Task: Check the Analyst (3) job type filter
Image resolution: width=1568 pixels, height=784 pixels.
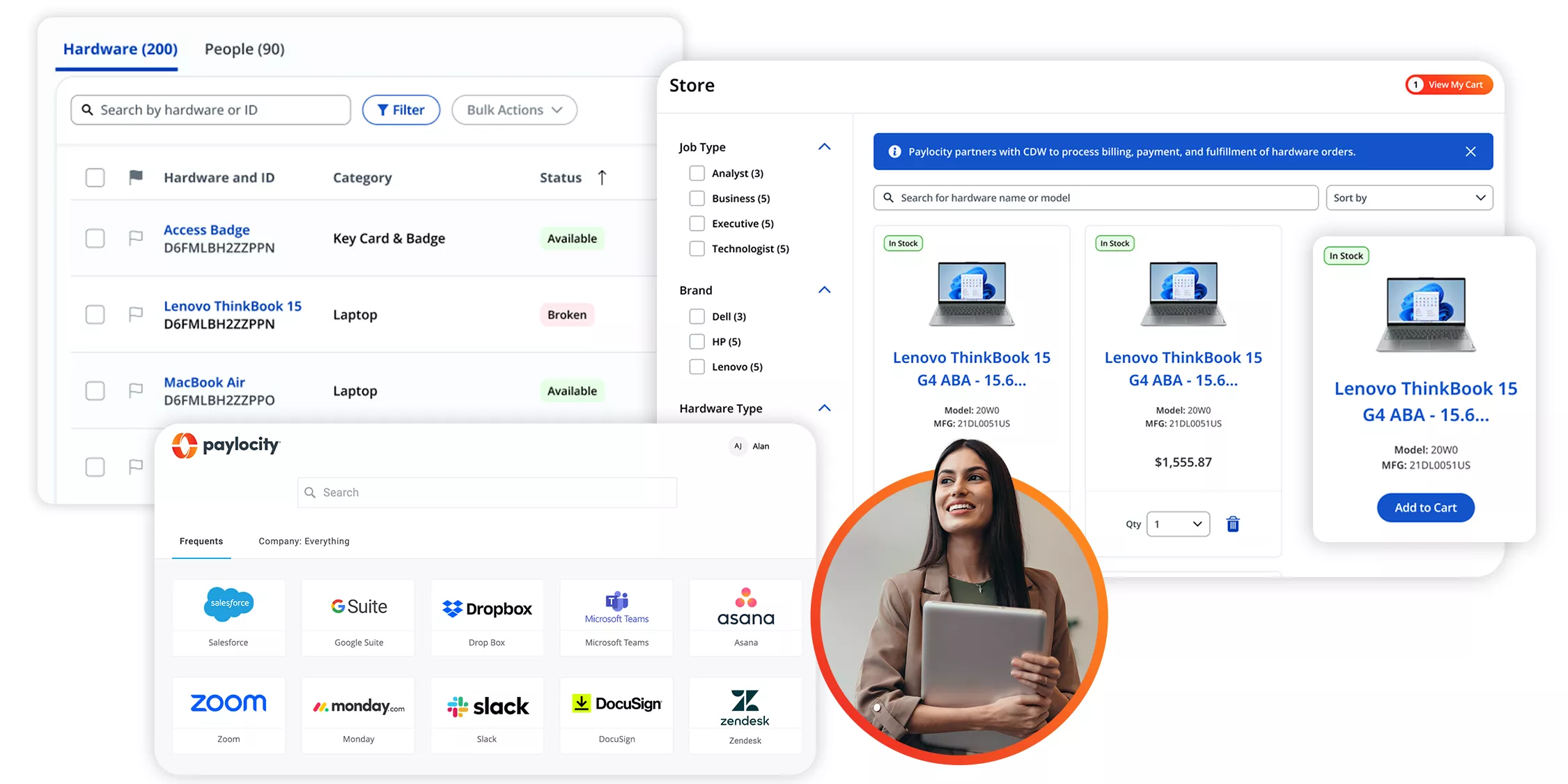Action: pos(697,173)
